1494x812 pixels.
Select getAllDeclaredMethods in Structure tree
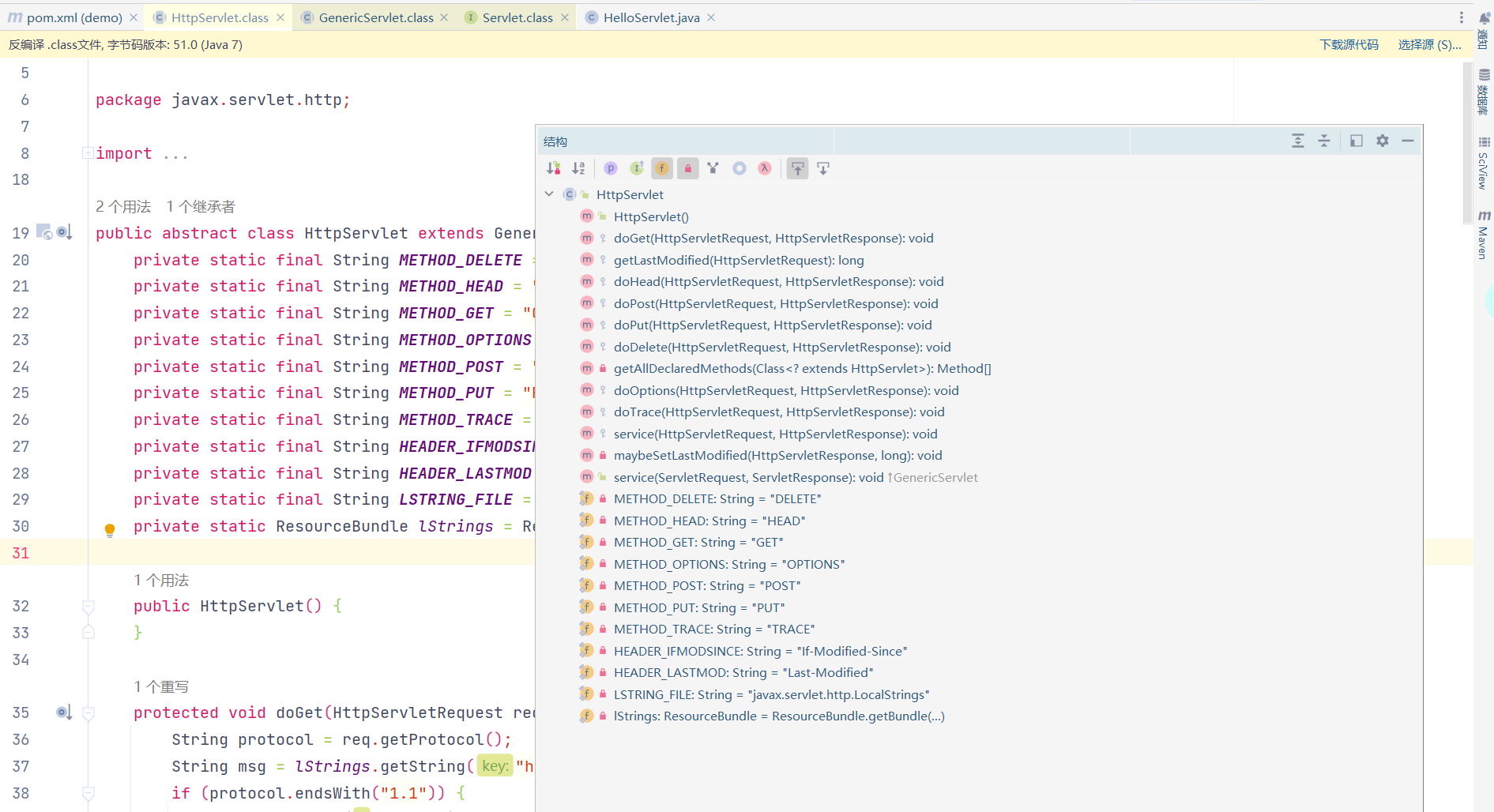pyautogui.click(x=802, y=368)
